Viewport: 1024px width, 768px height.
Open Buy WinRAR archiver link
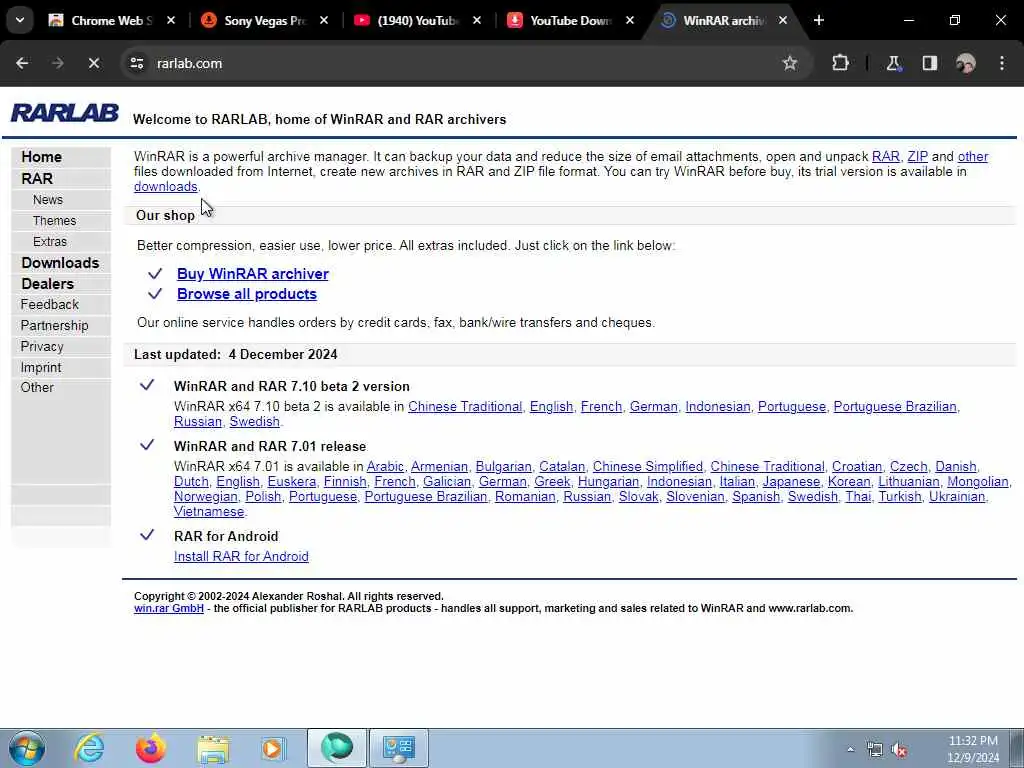click(x=253, y=274)
